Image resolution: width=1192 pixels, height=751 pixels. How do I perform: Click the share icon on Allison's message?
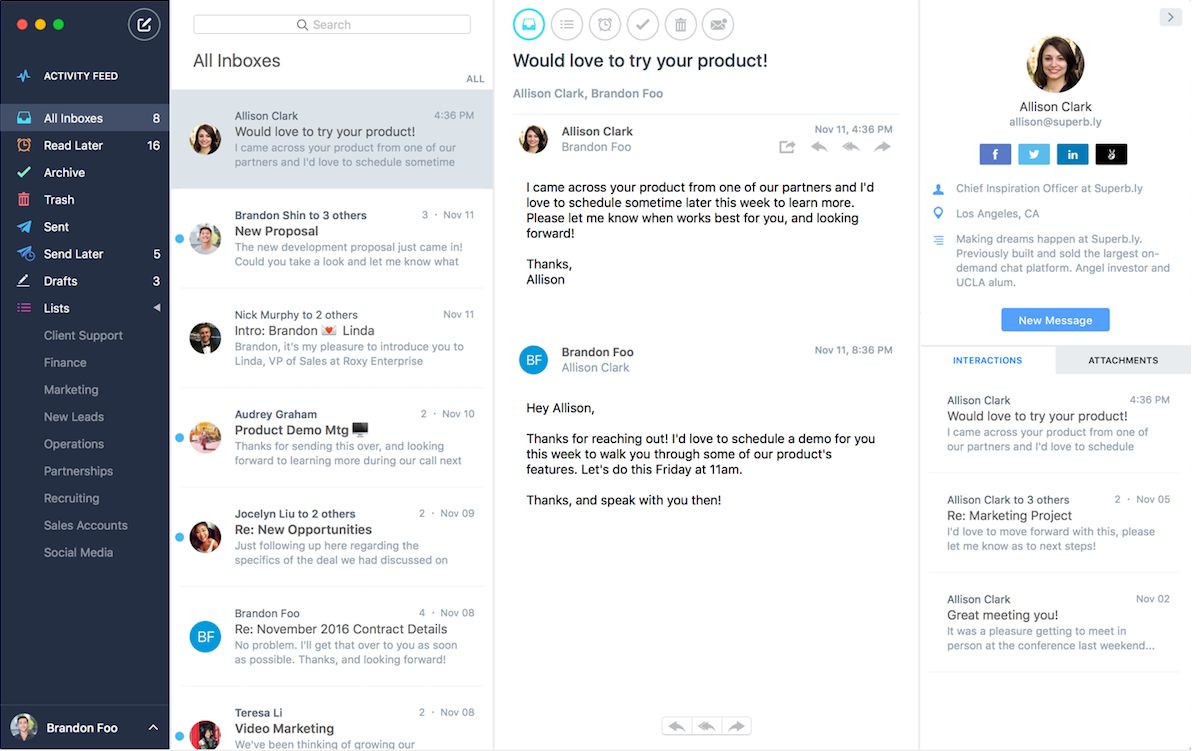pyautogui.click(x=787, y=147)
